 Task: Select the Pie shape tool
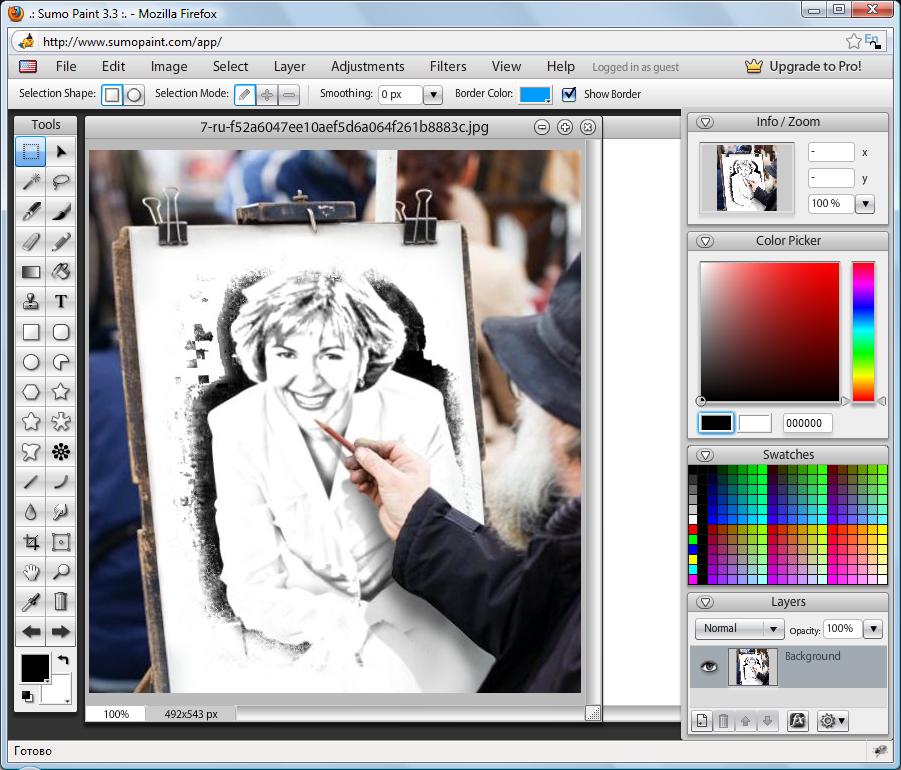60,361
